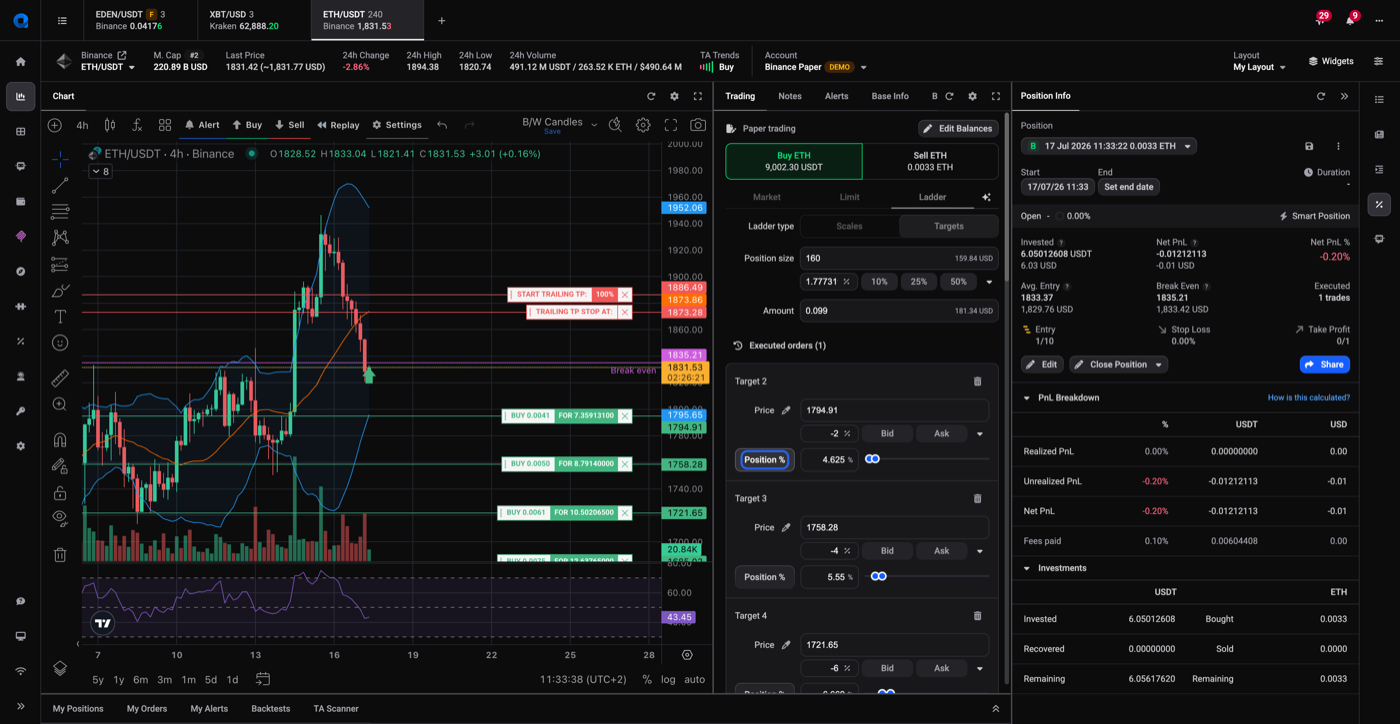
Task: Open the Close Position dropdown
Action: coord(1118,364)
